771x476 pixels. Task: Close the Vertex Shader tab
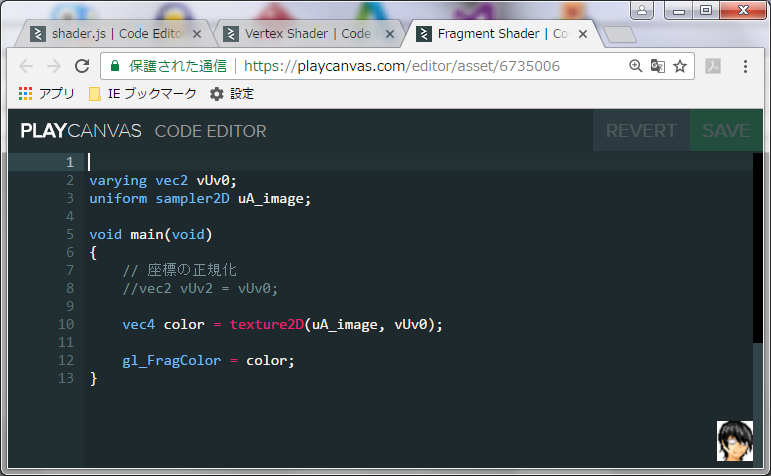[x=389, y=34]
